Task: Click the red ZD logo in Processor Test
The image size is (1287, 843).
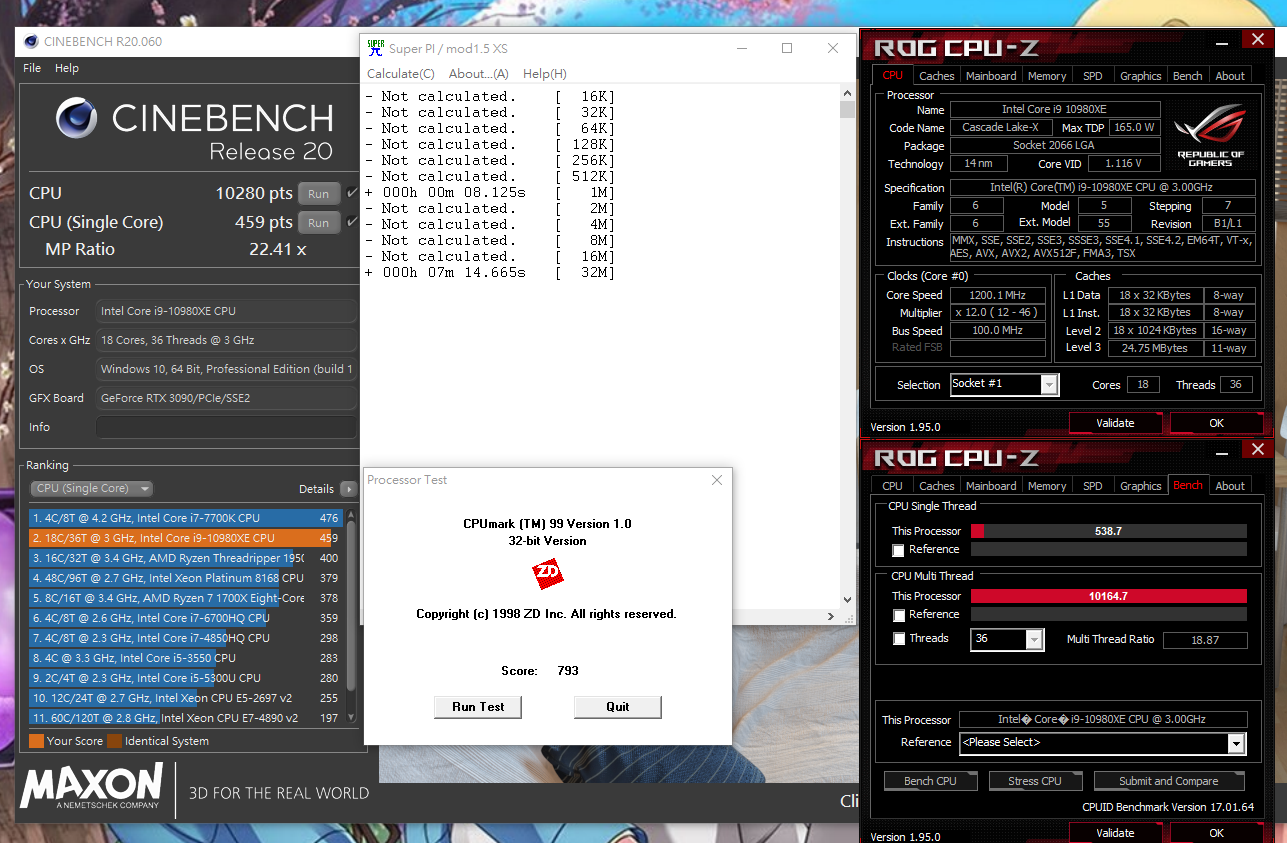Action: [x=547, y=573]
